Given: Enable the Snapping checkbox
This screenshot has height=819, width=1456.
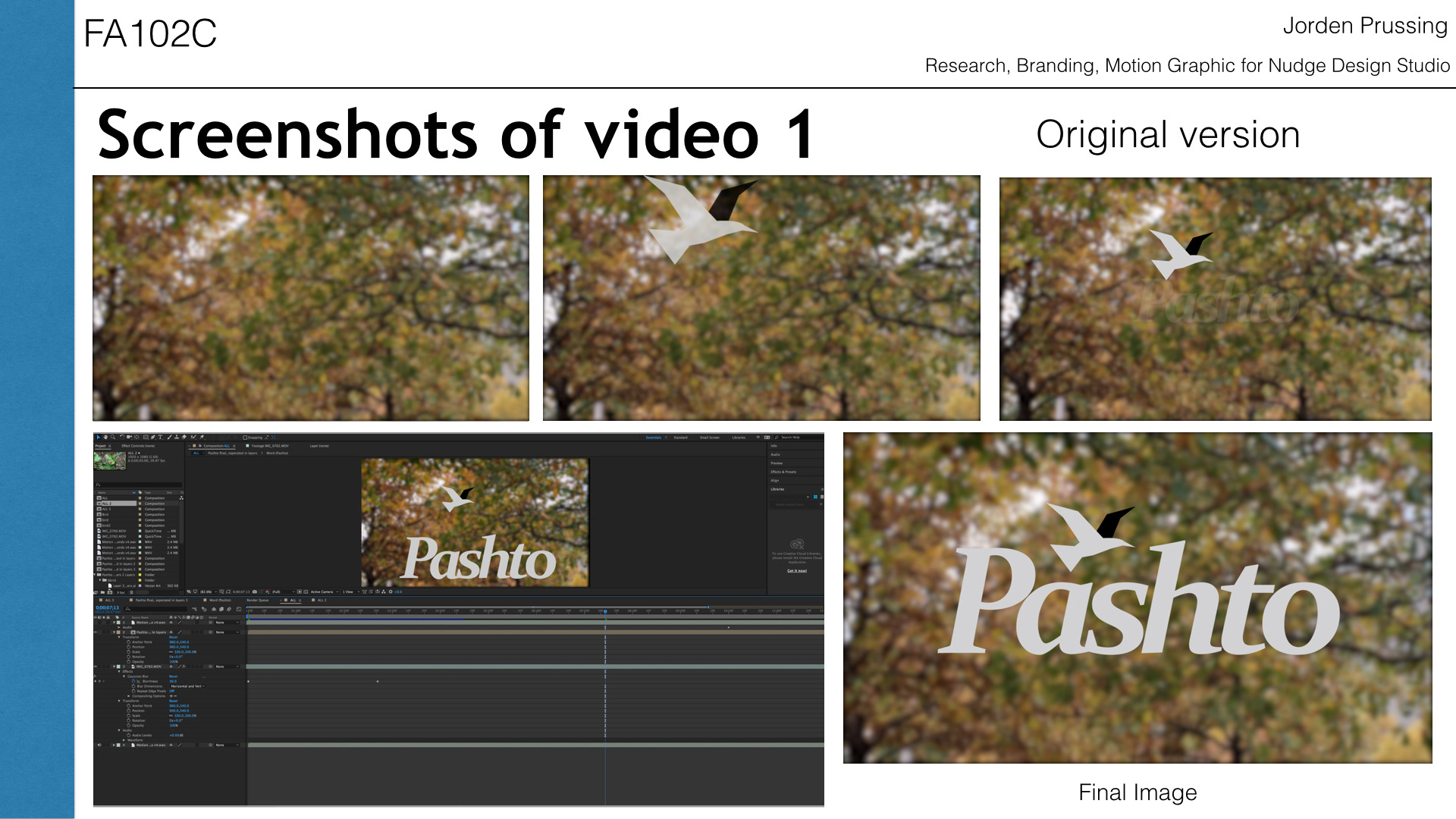Looking at the screenshot, I should (245, 438).
